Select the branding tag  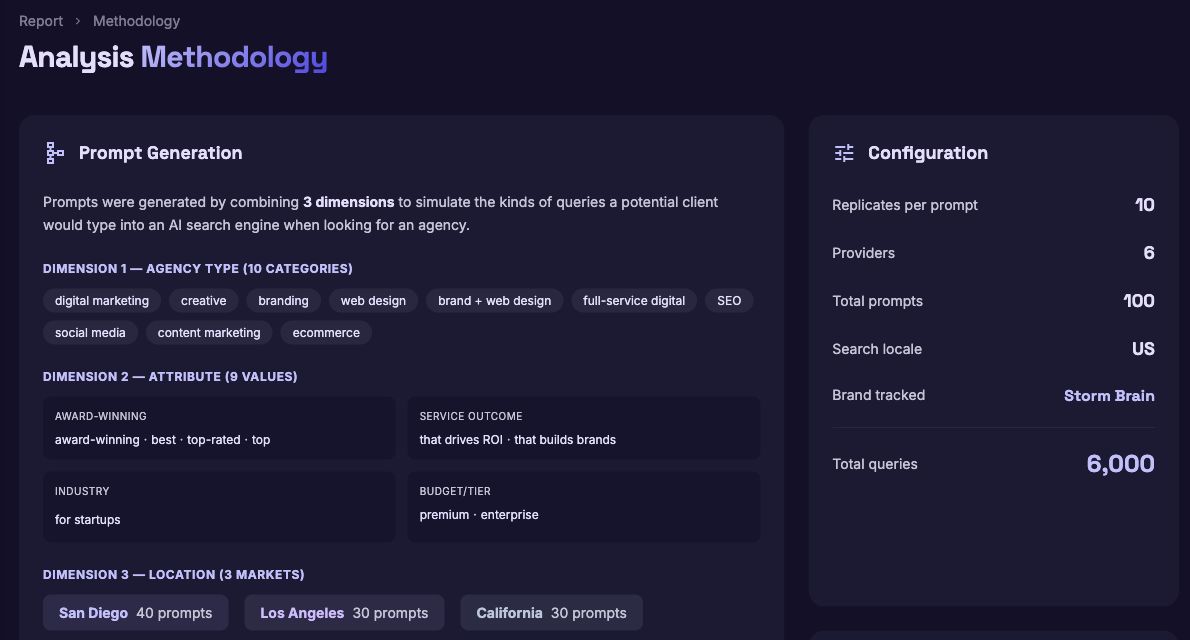click(x=283, y=301)
